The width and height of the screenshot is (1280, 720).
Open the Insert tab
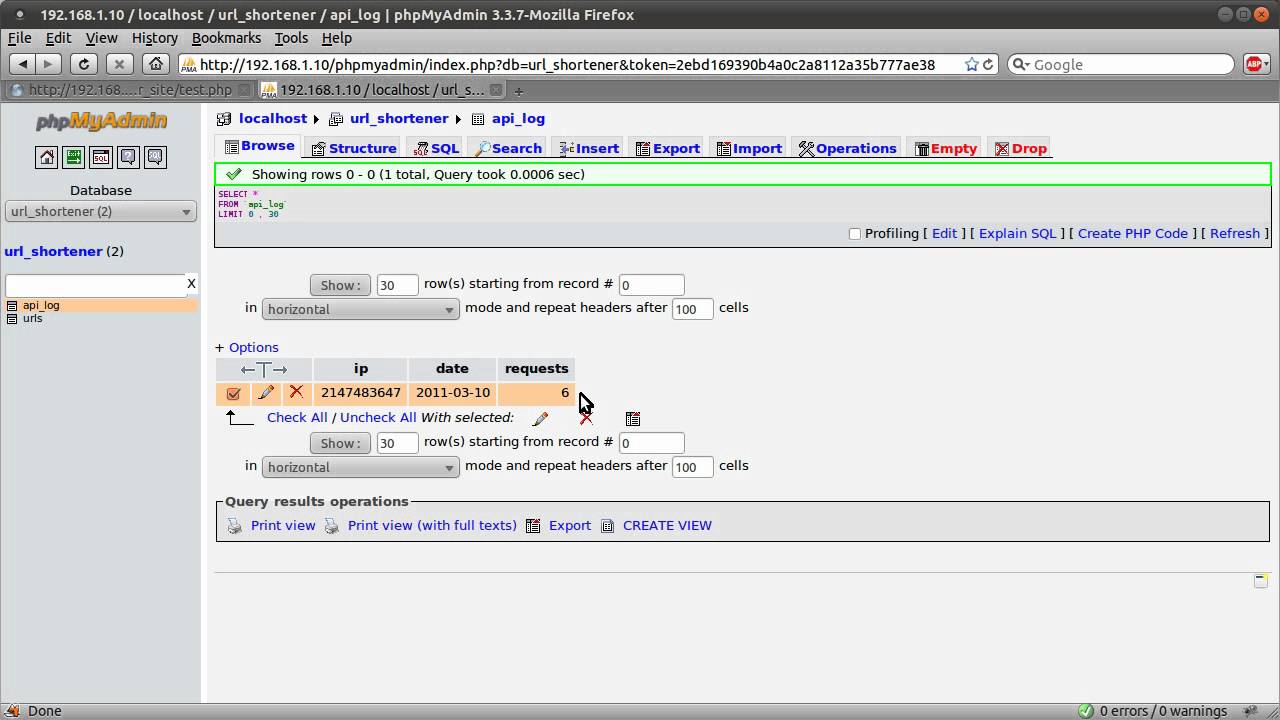pyautogui.click(x=589, y=148)
